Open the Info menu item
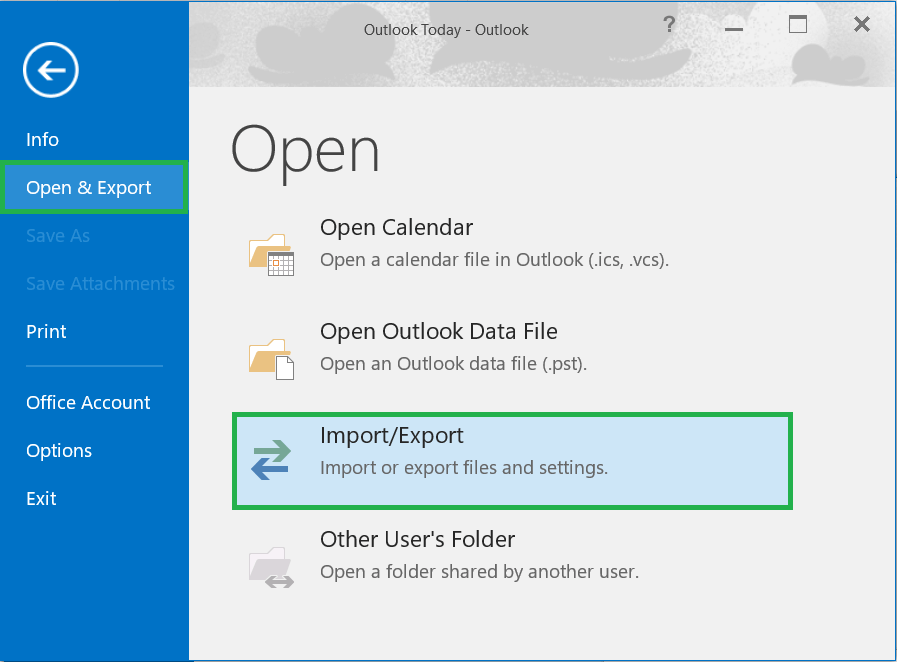Viewport: 897px width, 662px height. 42,140
